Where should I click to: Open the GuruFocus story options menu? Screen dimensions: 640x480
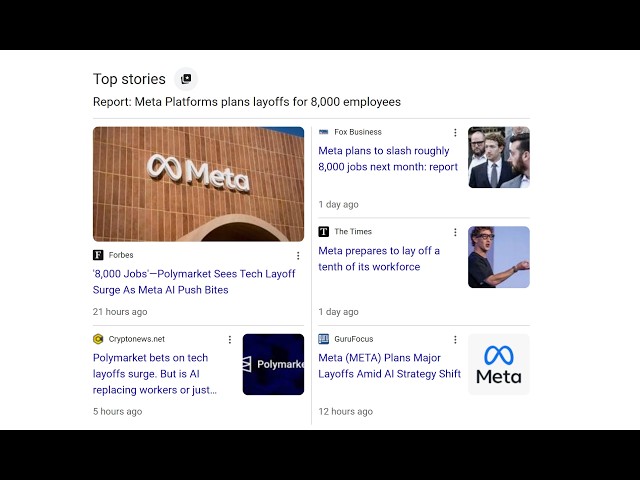[x=455, y=340]
